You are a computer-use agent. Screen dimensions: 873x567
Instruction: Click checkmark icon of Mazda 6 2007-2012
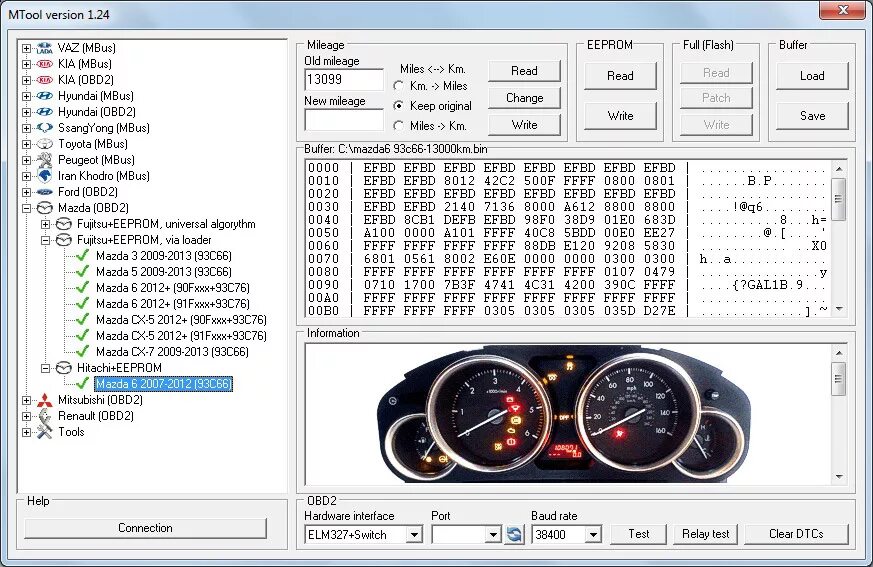click(82, 384)
